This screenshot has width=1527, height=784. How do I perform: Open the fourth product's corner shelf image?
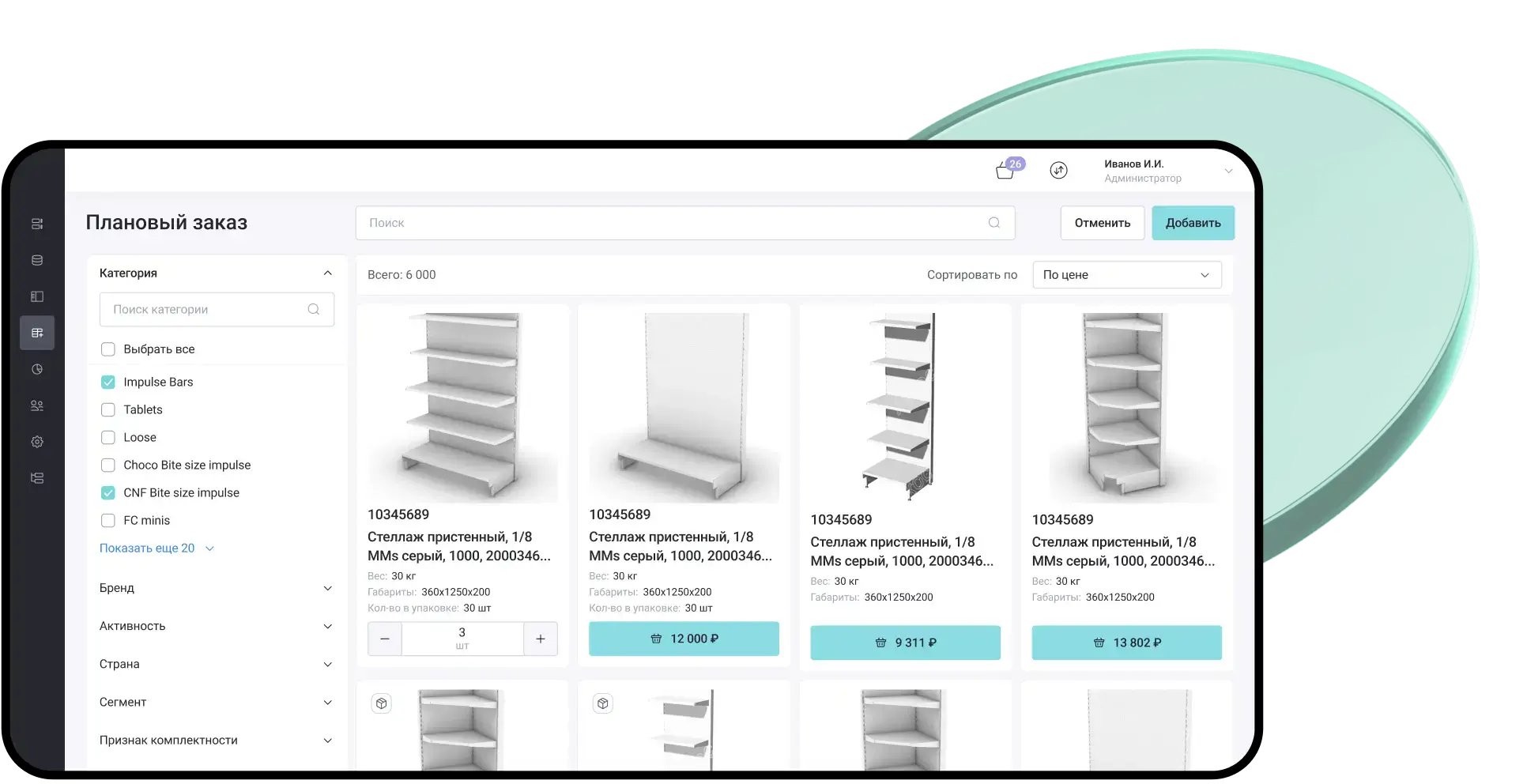click(1126, 408)
